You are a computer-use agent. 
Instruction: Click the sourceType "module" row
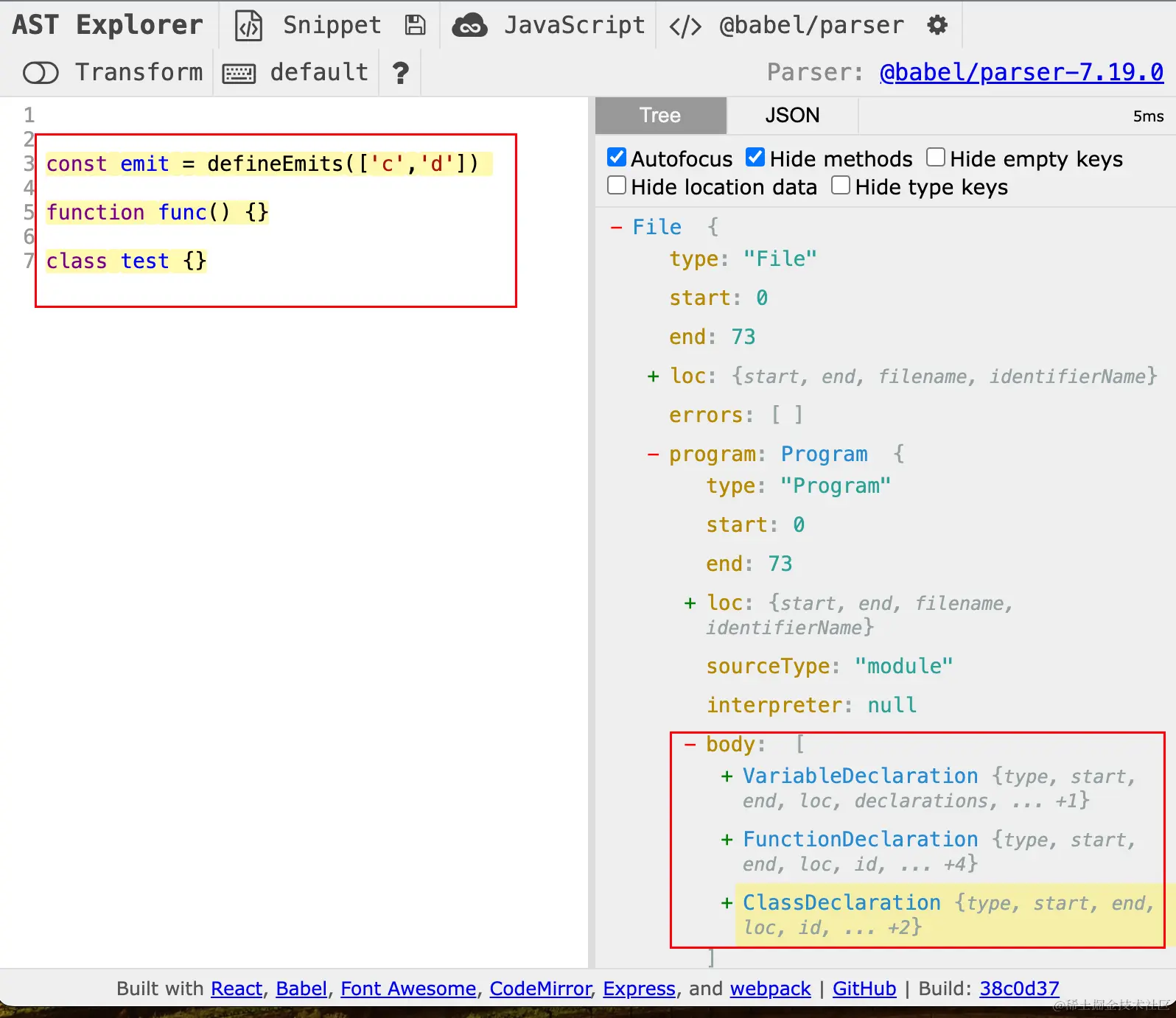click(x=830, y=666)
